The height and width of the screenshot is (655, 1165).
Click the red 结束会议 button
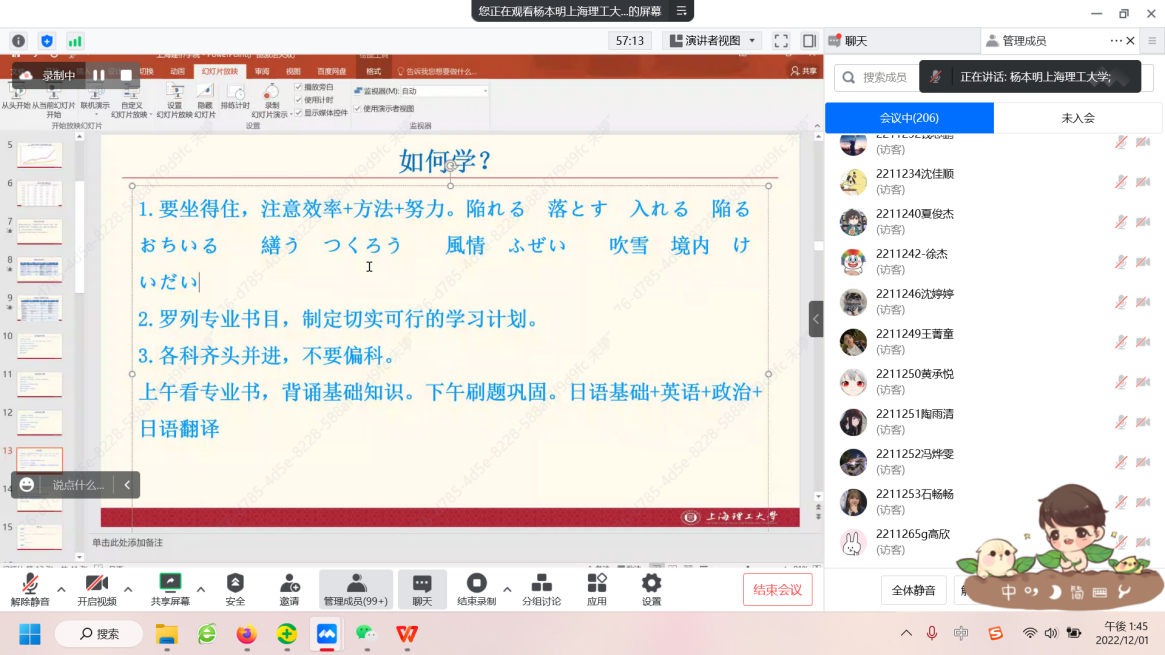click(x=777, y=590)
